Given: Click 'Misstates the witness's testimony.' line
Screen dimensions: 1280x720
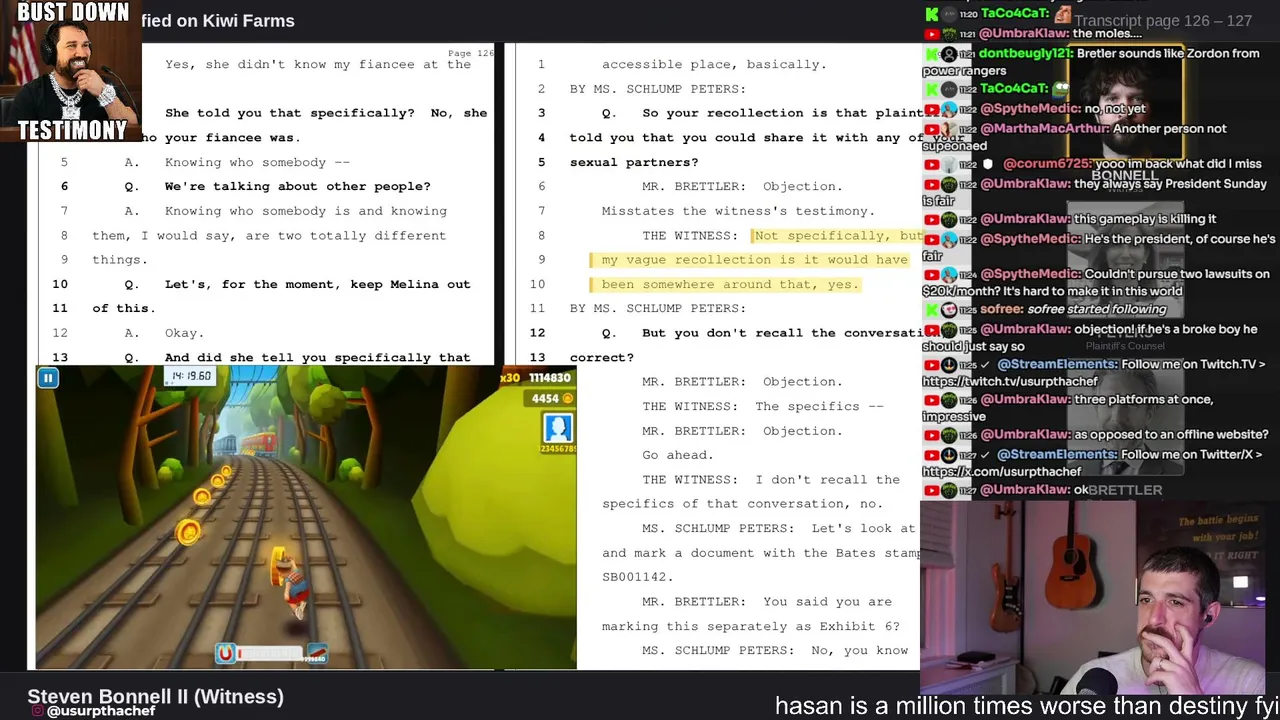Looking at the screenshot, I should pos(738,211).
